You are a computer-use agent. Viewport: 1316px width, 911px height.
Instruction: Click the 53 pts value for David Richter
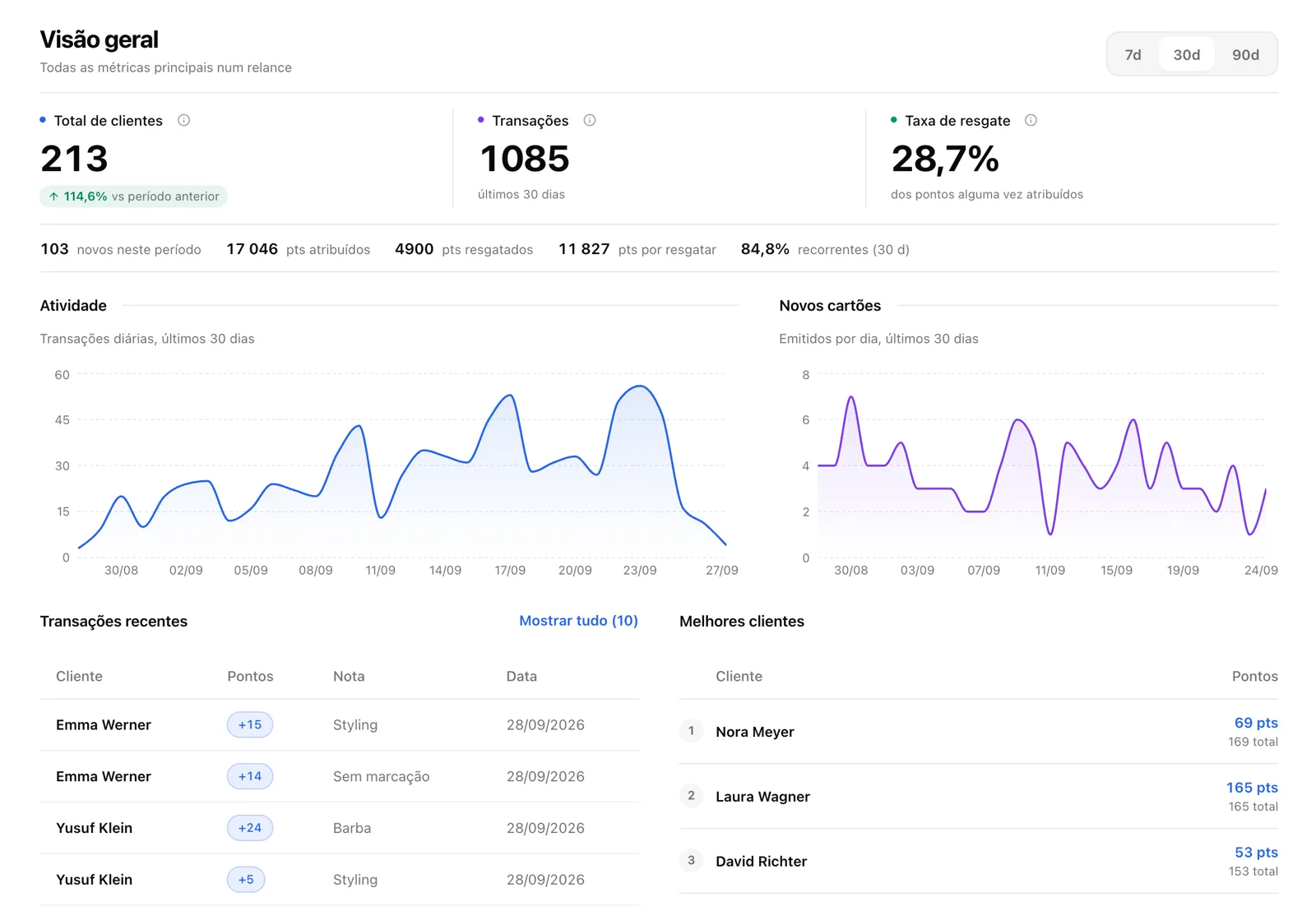(x=1256, y=853)
